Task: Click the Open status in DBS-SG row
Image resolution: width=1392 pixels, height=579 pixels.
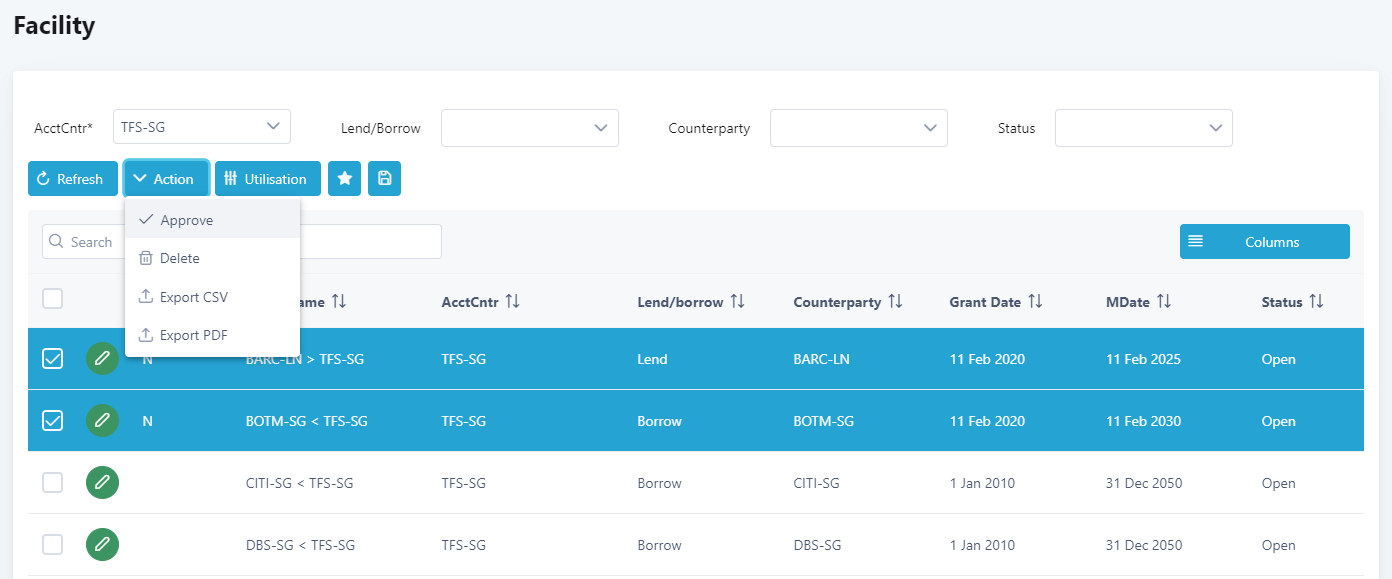Action: 1279,545
